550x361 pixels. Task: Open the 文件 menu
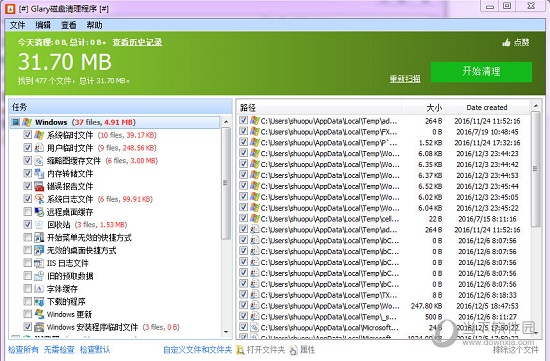17,25
